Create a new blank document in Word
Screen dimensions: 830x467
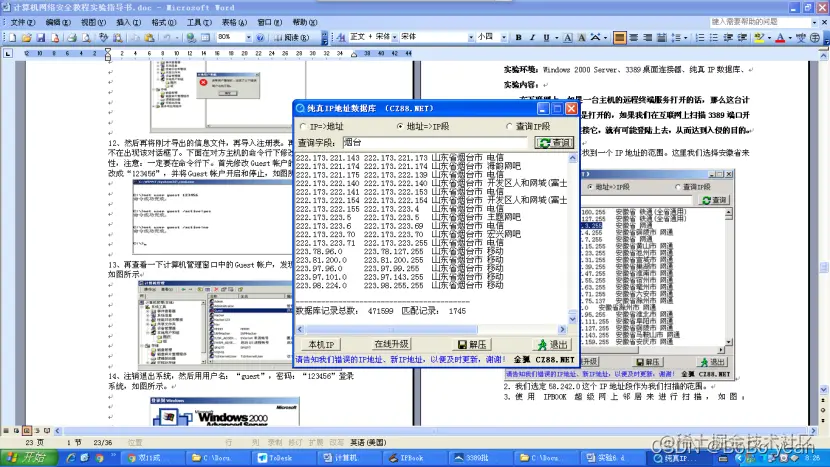point(13,38)
